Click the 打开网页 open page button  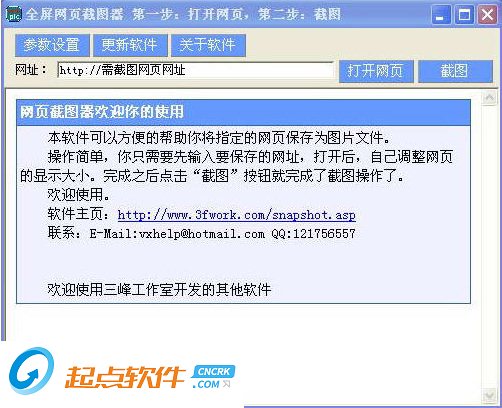point(376,71)
